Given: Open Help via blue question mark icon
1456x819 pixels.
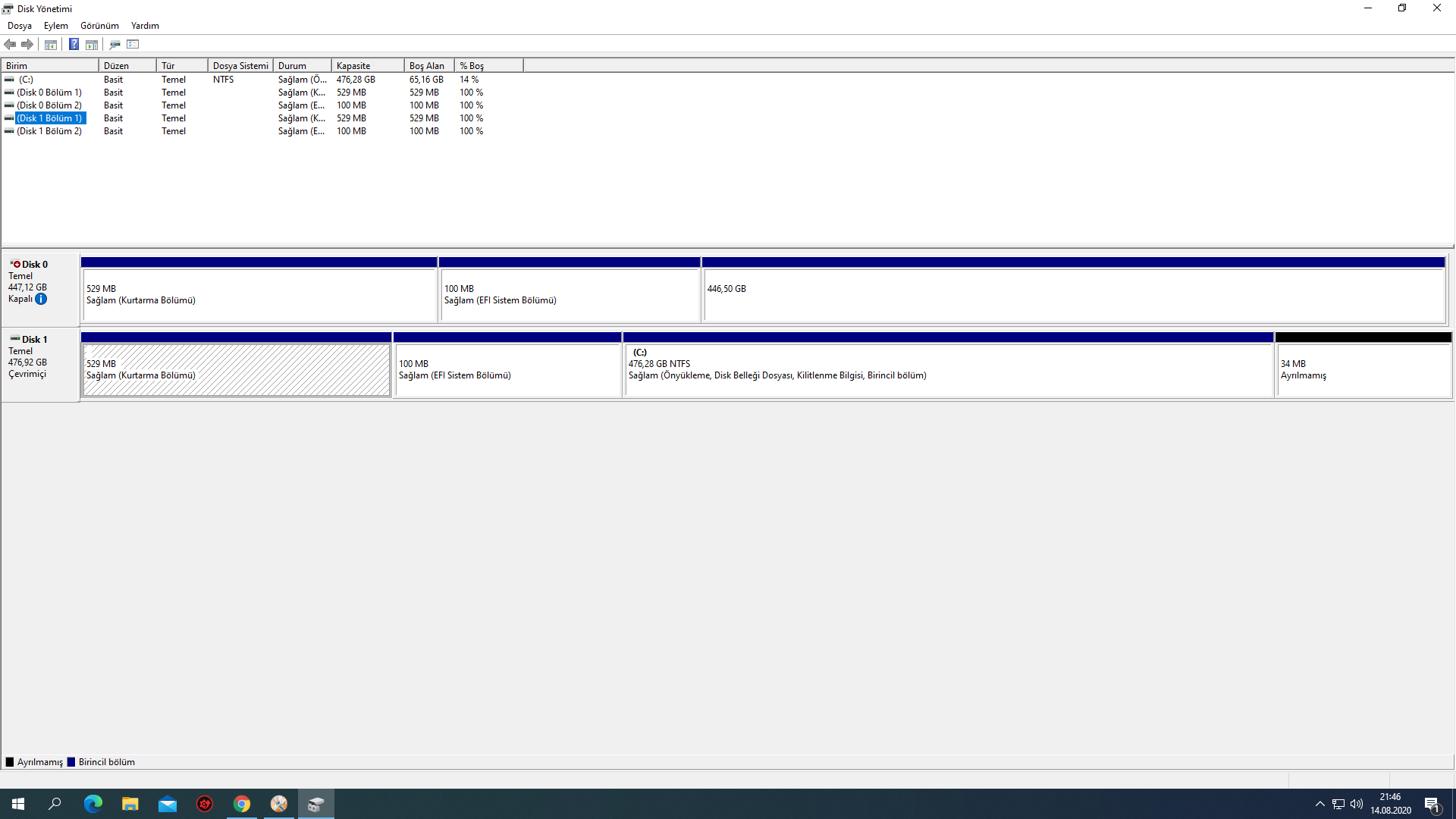Looking at the screenshot, I should click(74, 45).
